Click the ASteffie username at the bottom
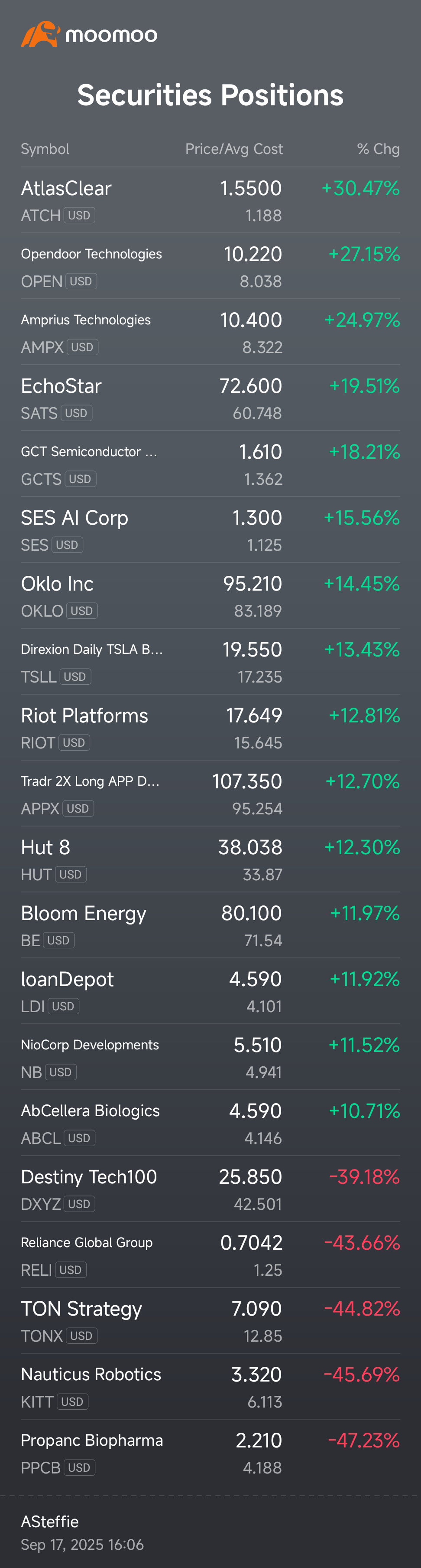The image size is (421, 1568). click(50, 1521)
